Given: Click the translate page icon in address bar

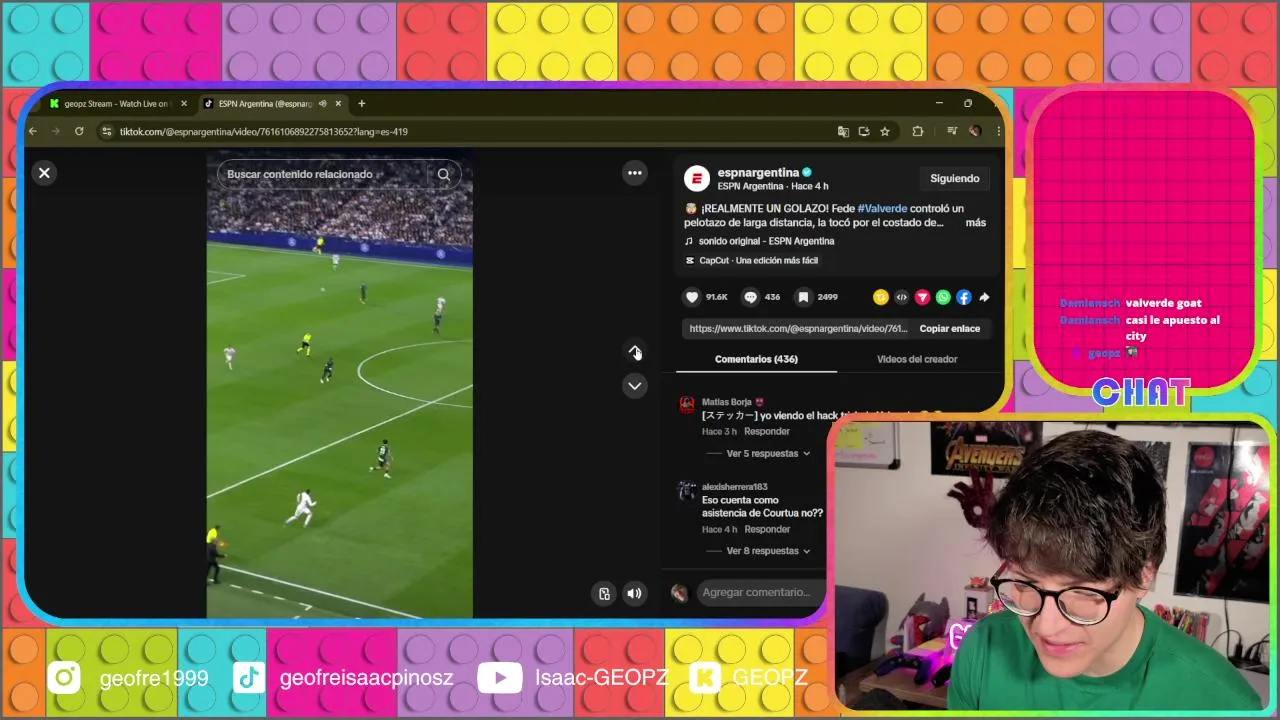Looking at the screenshot, I should [843, 131].
